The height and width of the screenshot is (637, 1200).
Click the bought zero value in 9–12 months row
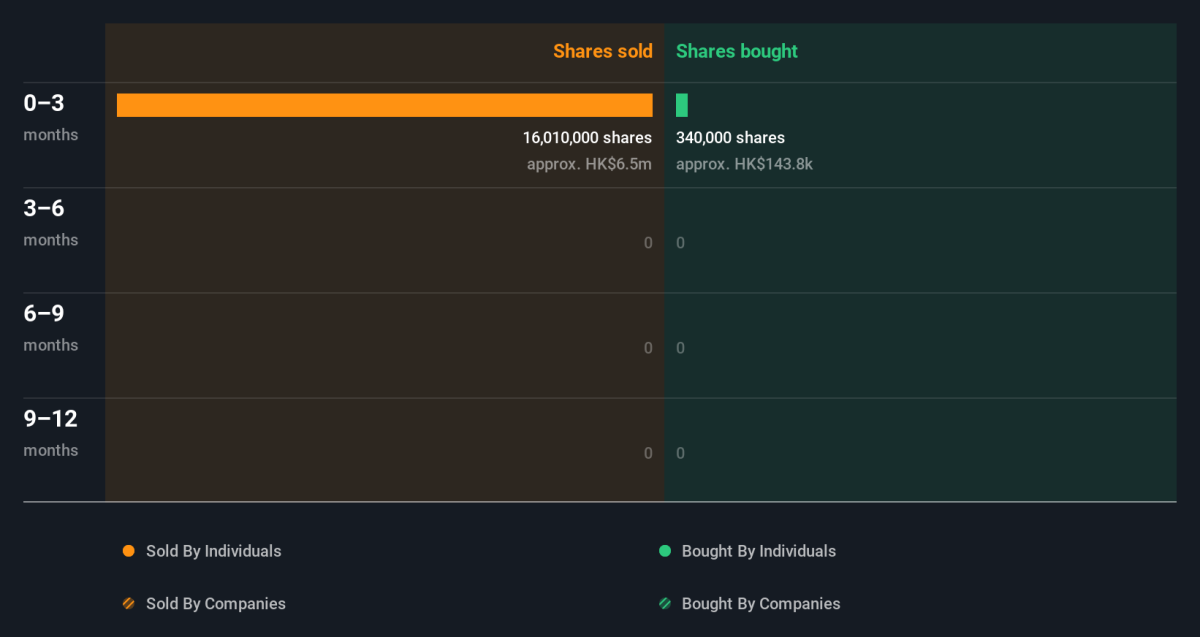pos(681,453)
